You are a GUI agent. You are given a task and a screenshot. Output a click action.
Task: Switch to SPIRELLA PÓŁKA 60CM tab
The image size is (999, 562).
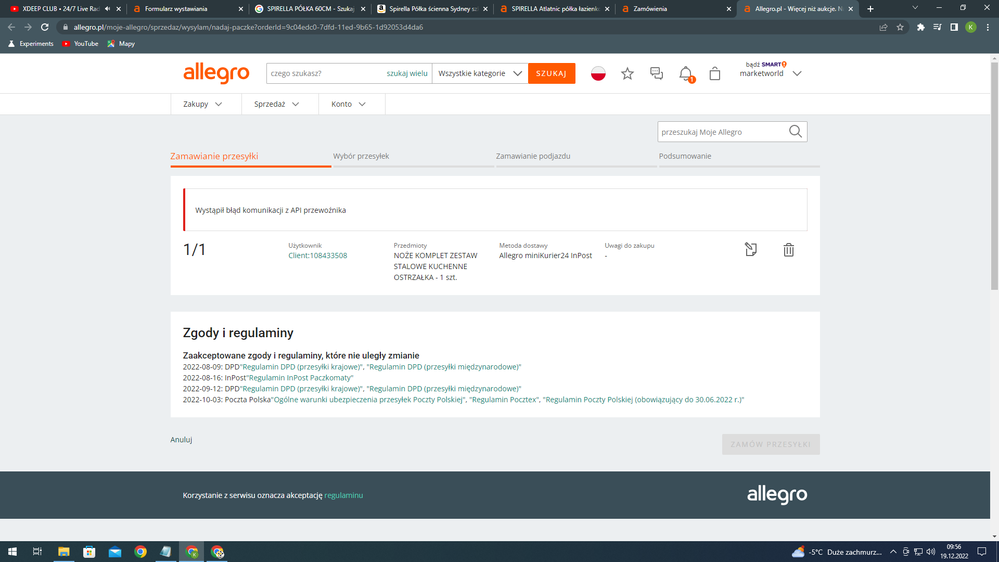(x=309, y=9)
